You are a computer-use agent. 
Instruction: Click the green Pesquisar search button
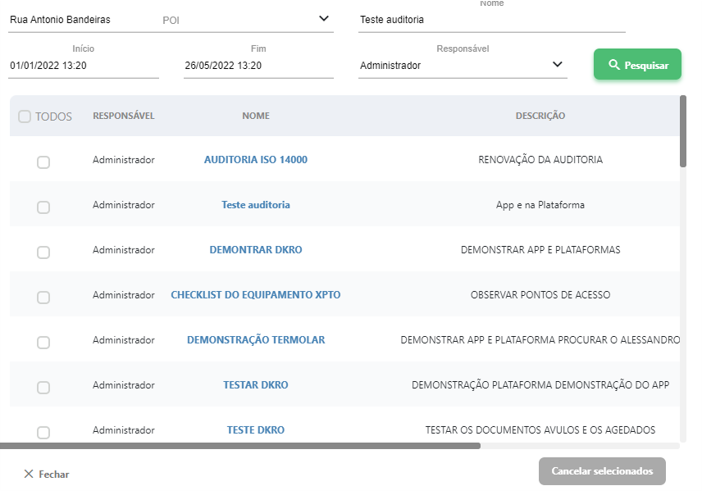point(637,65)
